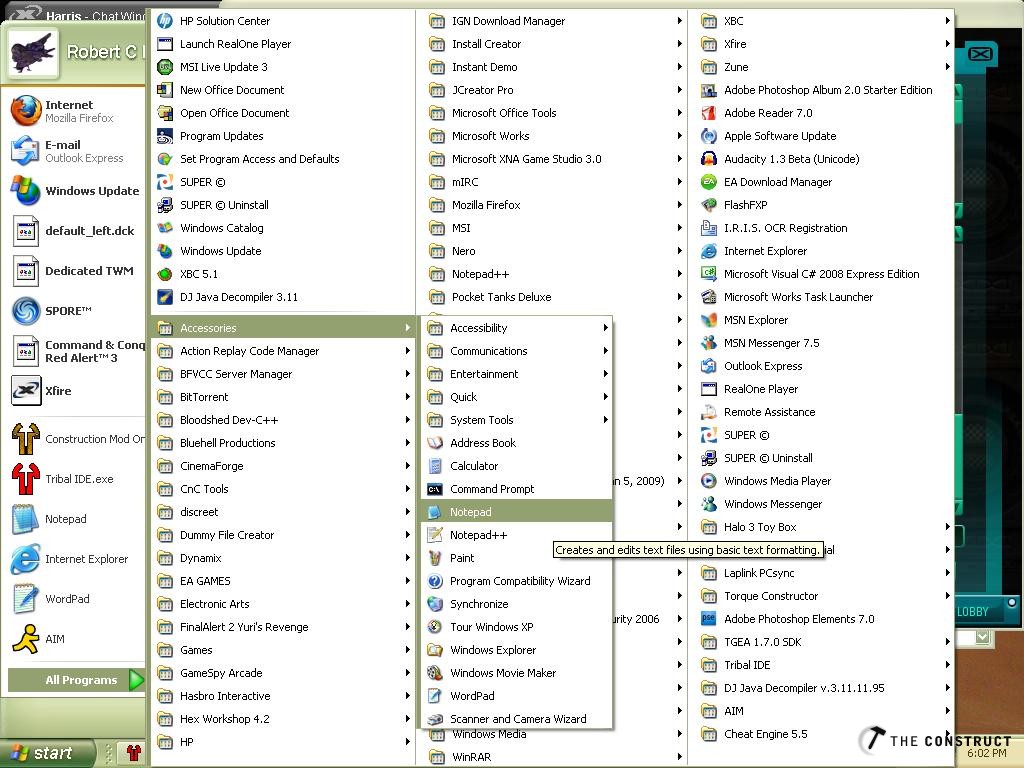Open Address Book in Accessories
Image resolution: width=1024 pixels, height=768 pixels.
(517, 443)
